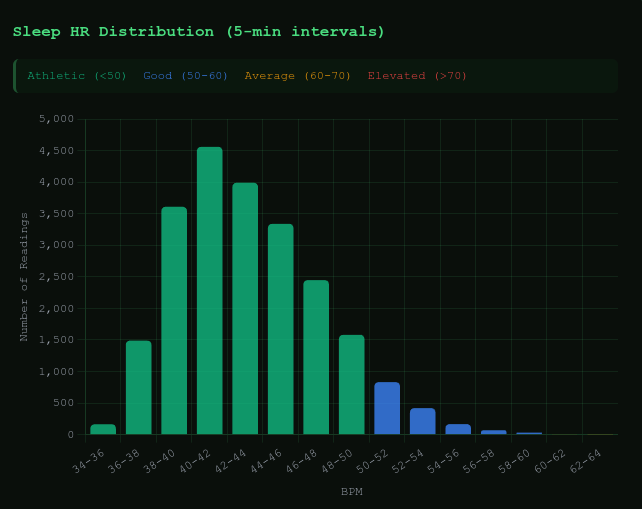Select the Average (60-70) legend label
This screenshot has width=642, height=509.
coord(298,76)
